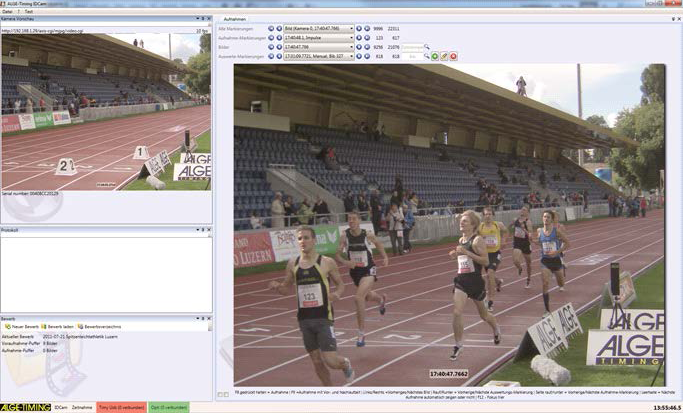Screen dimensions: 683x413
Task: Switch to IDCam in the status bar
Action: 61,407
